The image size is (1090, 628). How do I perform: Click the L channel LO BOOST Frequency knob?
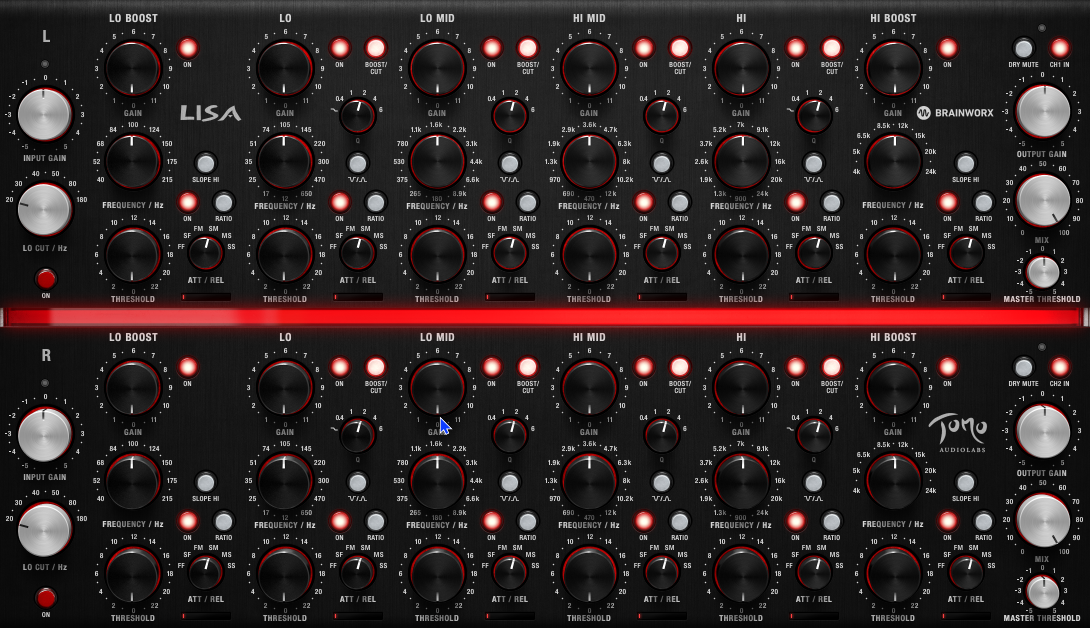[133, 161]
